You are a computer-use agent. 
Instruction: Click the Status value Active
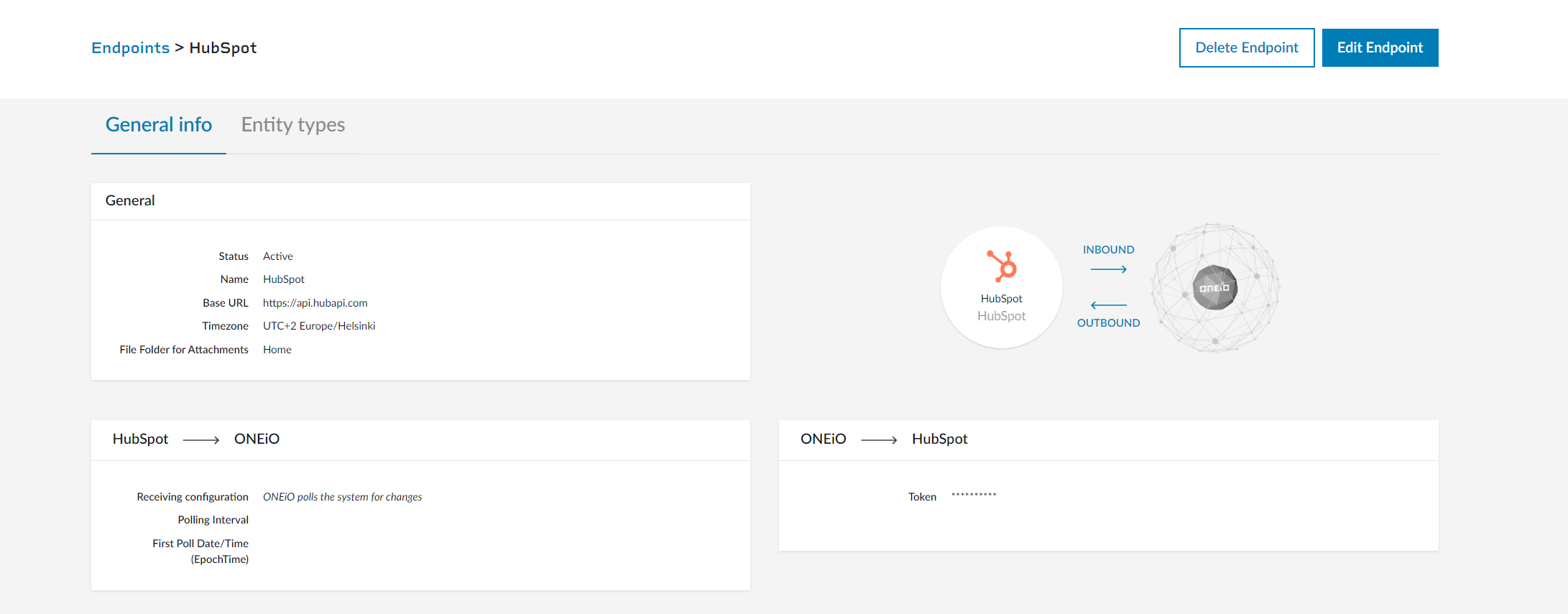(x=277, y=256)
